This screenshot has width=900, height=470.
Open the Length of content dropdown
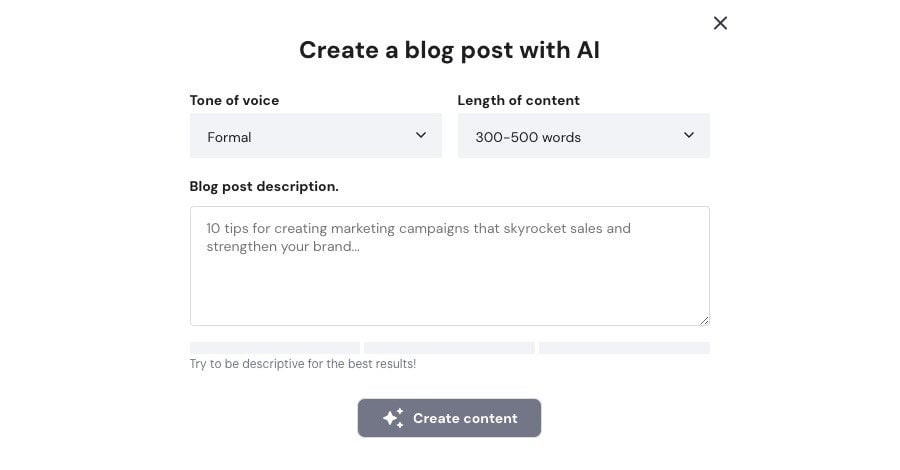pos(583,136)
